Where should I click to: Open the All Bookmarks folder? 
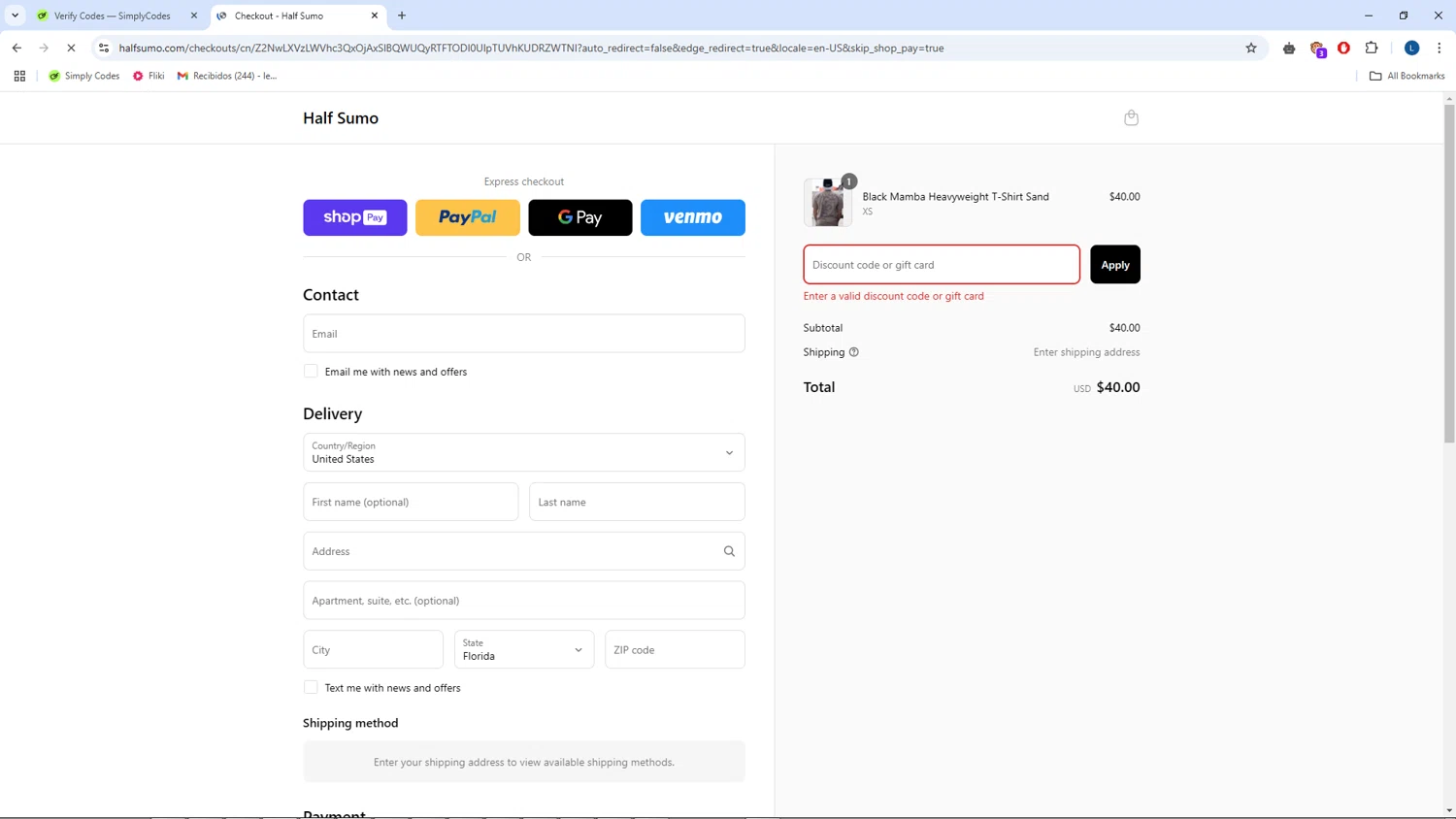pyautogui.click(x=1406, y=76)
